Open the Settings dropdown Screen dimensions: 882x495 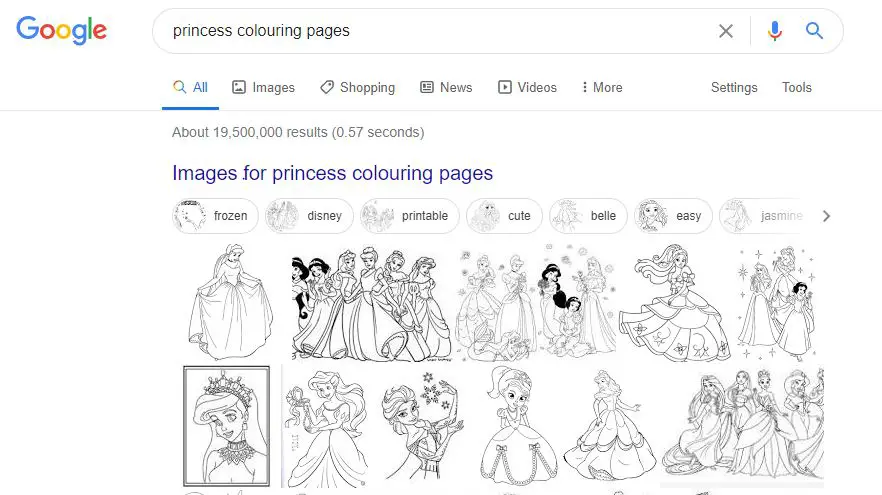pos(734,87)
